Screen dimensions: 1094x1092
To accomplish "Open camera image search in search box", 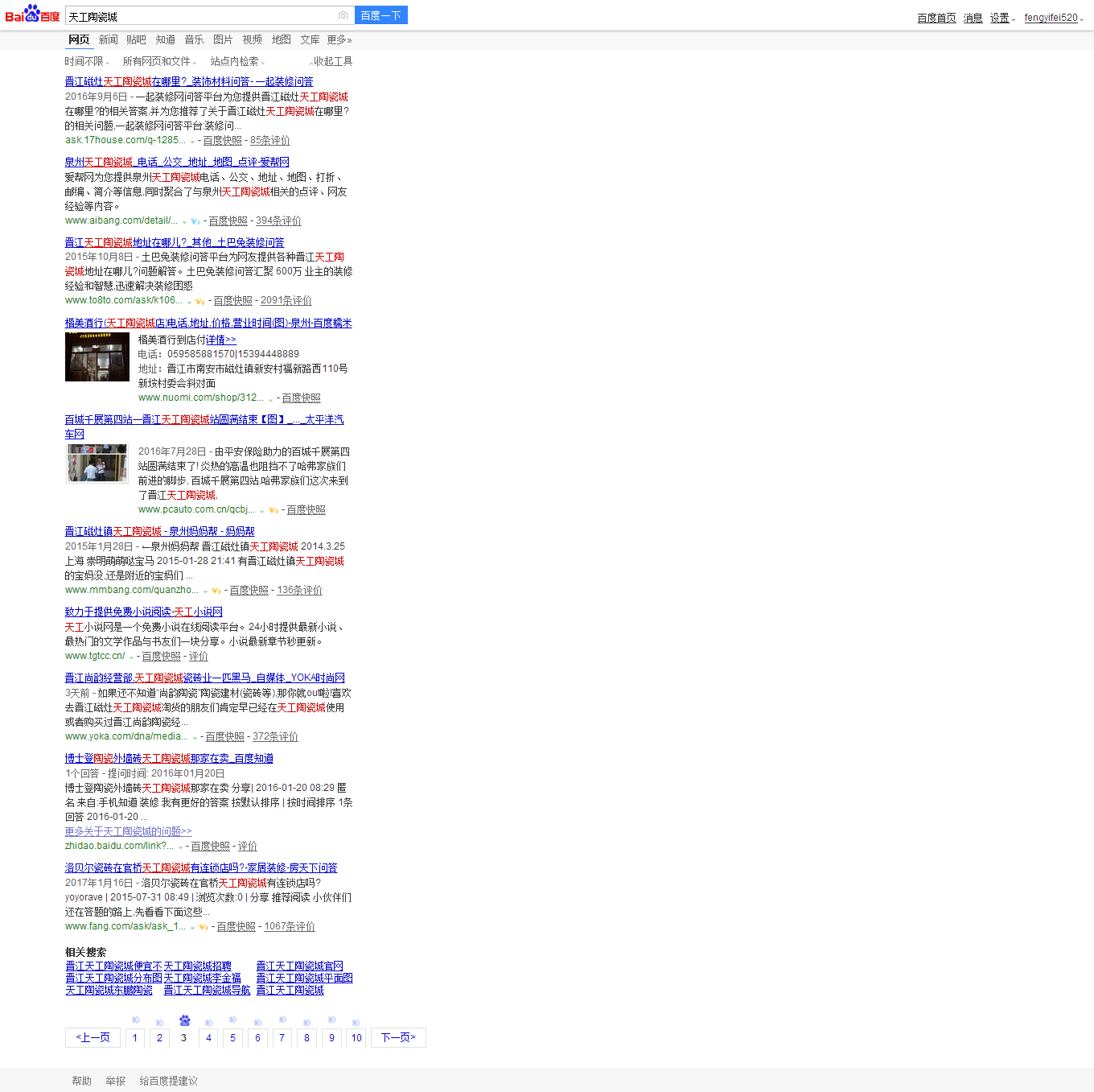I will click(343, 15).
